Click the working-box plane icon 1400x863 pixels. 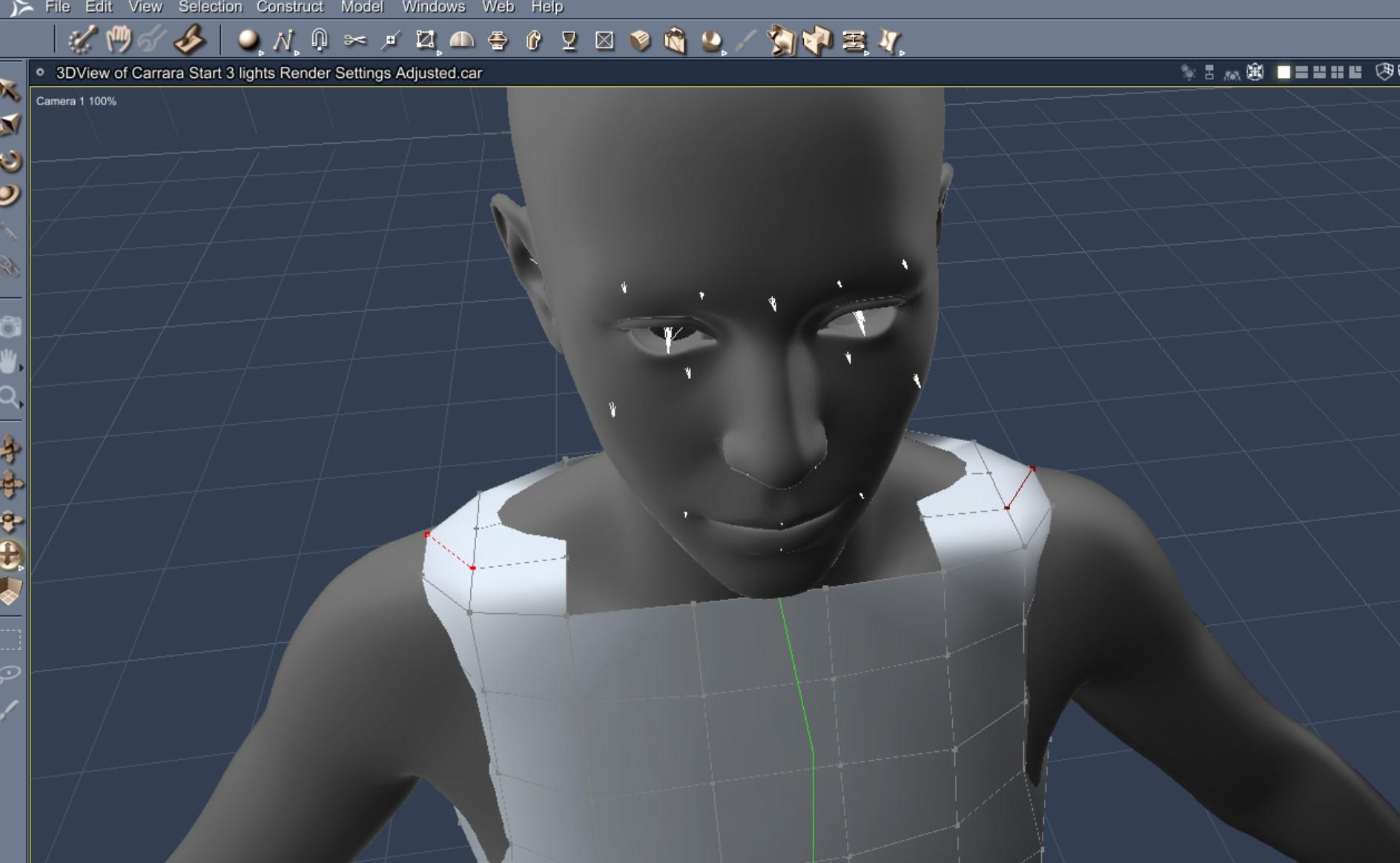pyautogui.click(x=10, y=591)
